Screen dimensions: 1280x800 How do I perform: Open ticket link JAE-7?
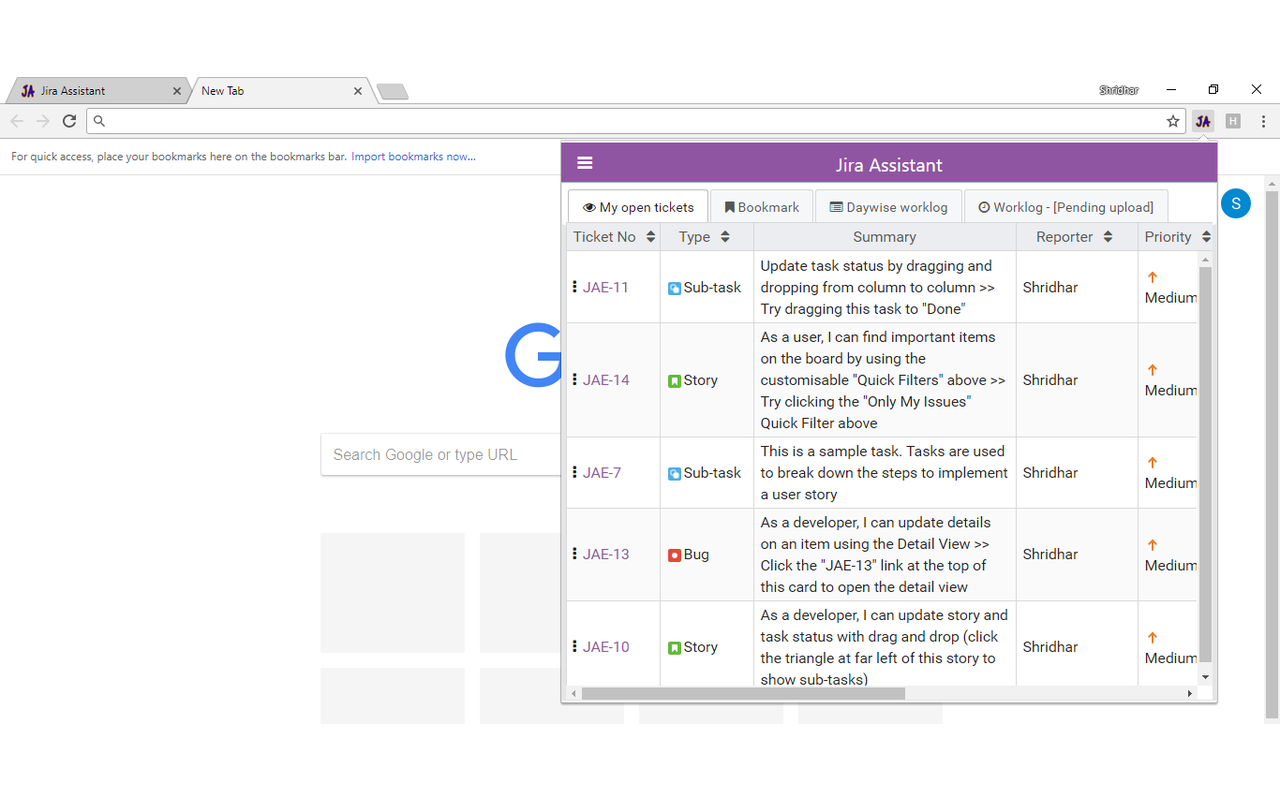[x=602, y=472]
